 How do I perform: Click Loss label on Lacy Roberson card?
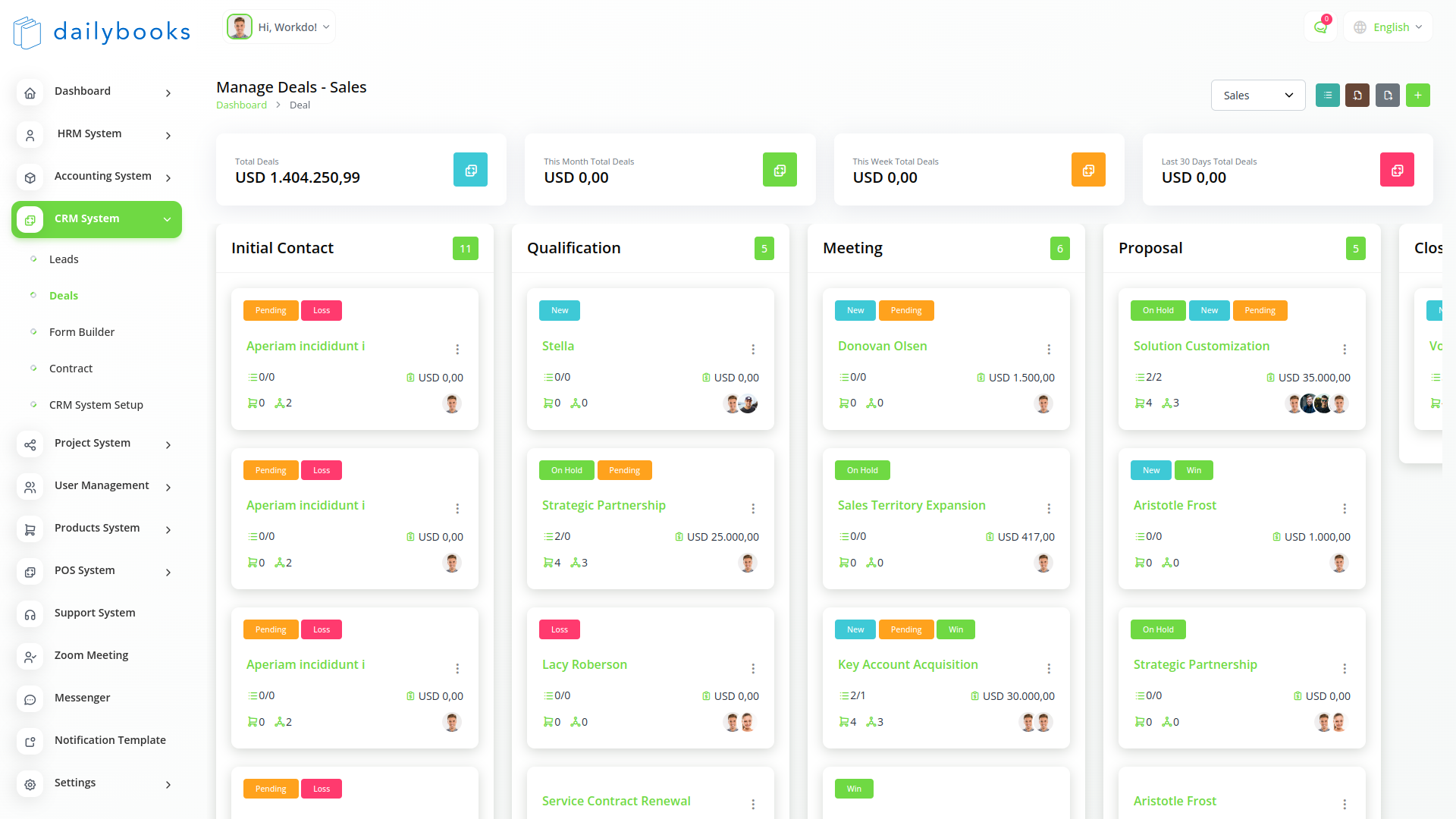click(560, 629)
